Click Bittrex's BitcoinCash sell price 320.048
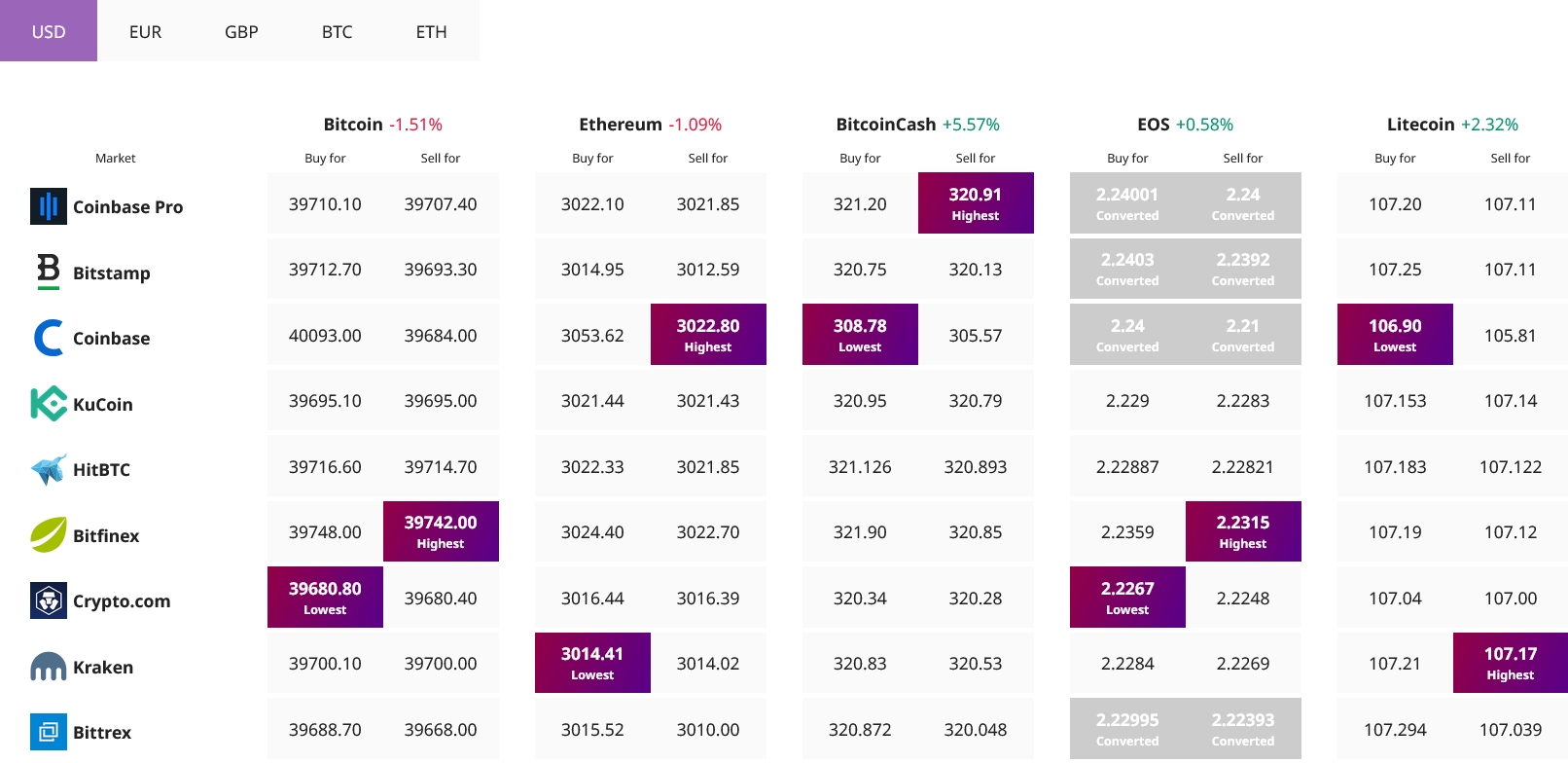The width and height of the screenshot is (1568, 763). [976, 730]
